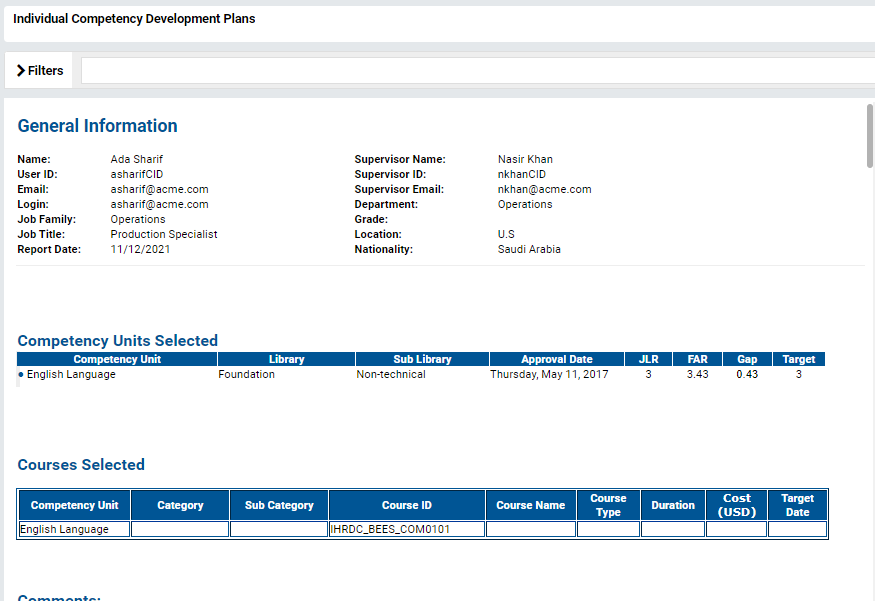The image size is (875, 601).
Task: Click the JLR column header
Action: click(x=648, y=359)
